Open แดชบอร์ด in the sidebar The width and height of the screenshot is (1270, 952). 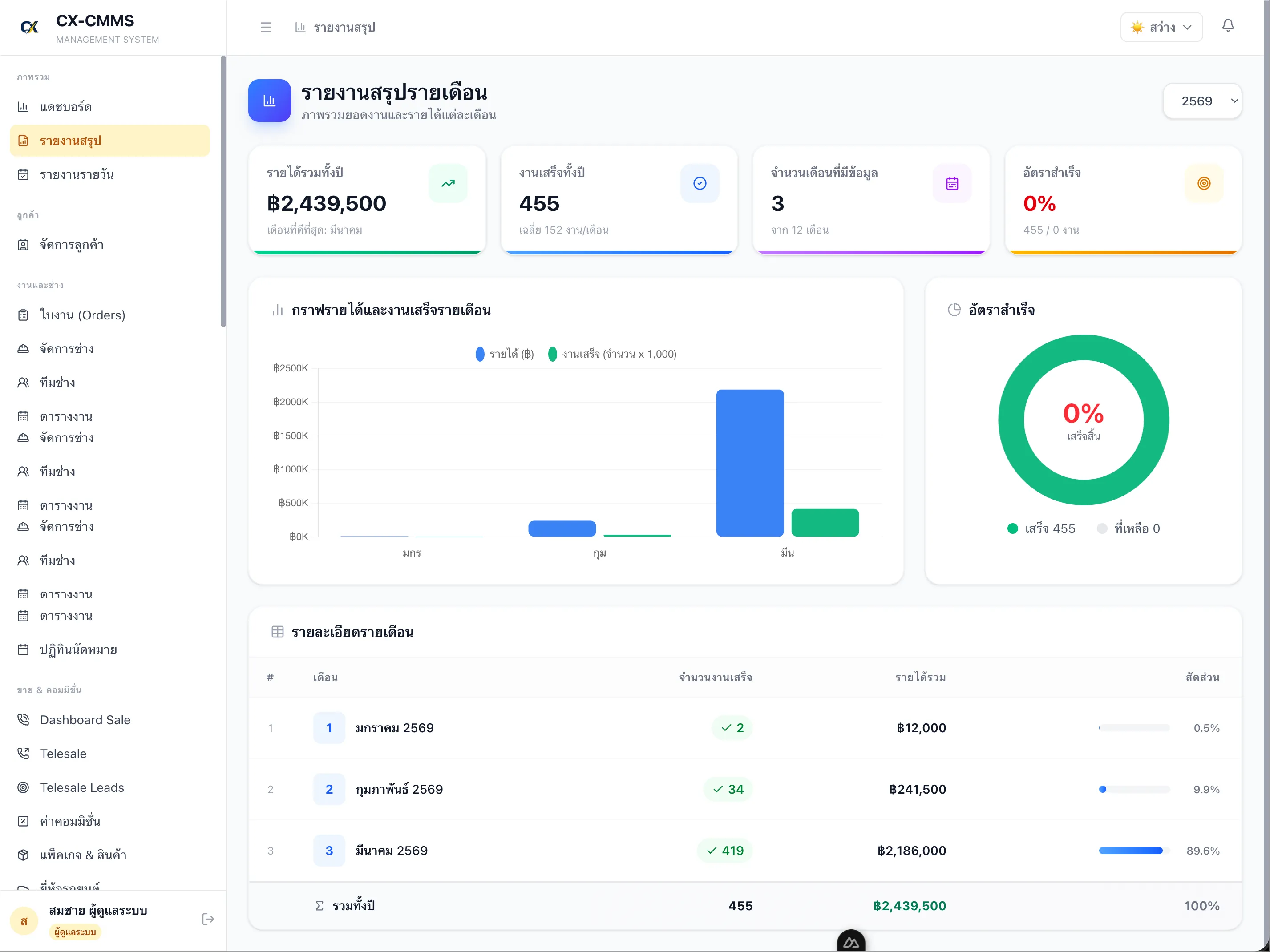(65, 107)
